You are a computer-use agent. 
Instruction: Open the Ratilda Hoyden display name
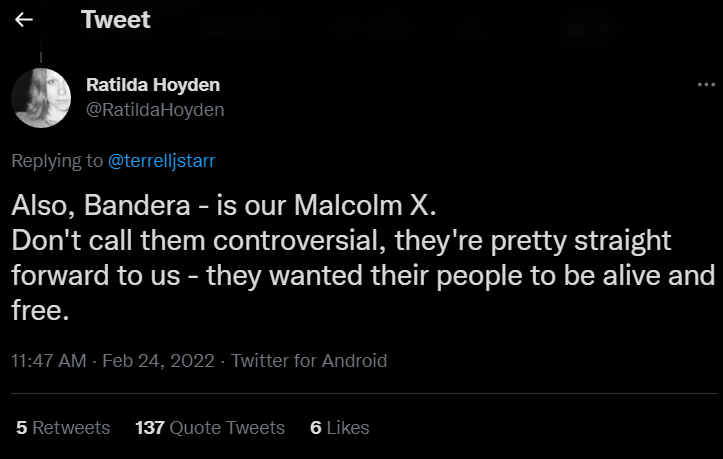(153, 85)
